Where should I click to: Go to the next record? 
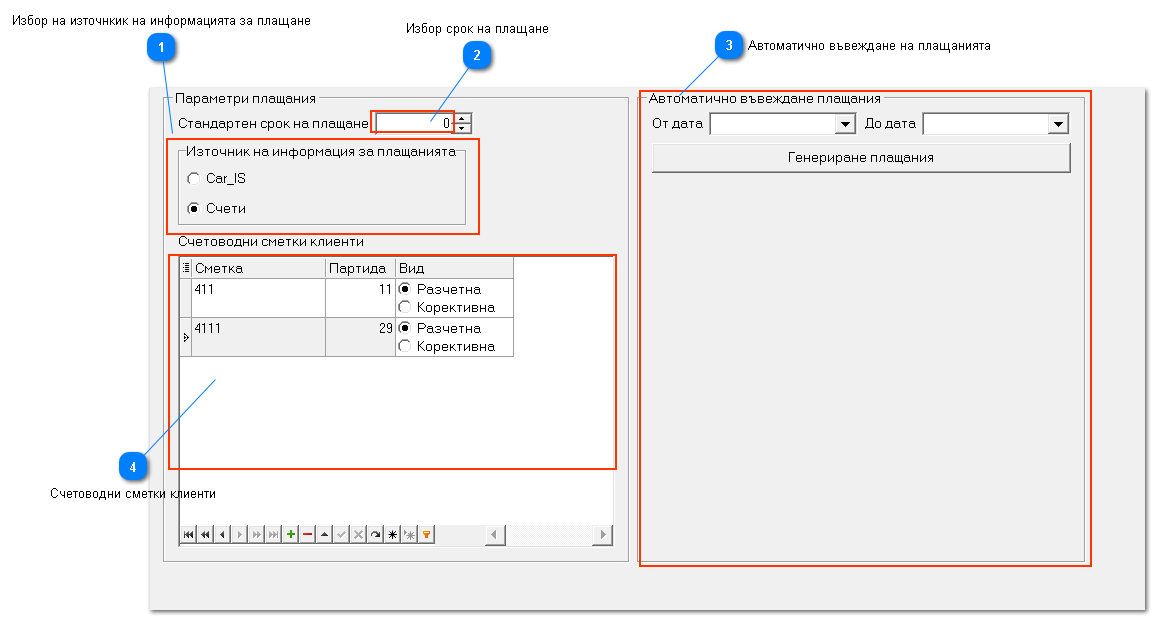pyautogui.click(x=239, y=535)
